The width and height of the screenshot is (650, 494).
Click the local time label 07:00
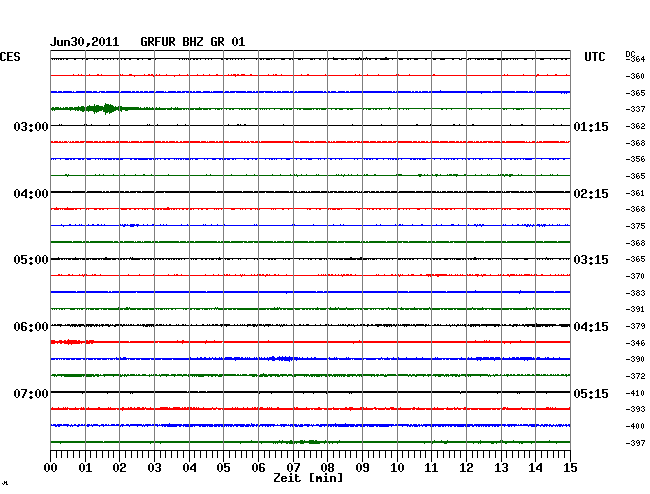tap(31, 393)
